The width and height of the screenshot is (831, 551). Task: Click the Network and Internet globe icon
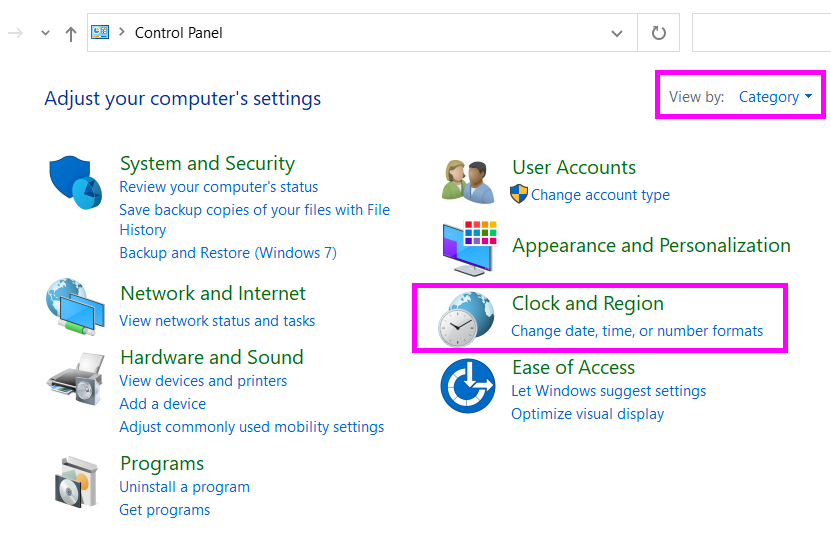click(75, 307)
